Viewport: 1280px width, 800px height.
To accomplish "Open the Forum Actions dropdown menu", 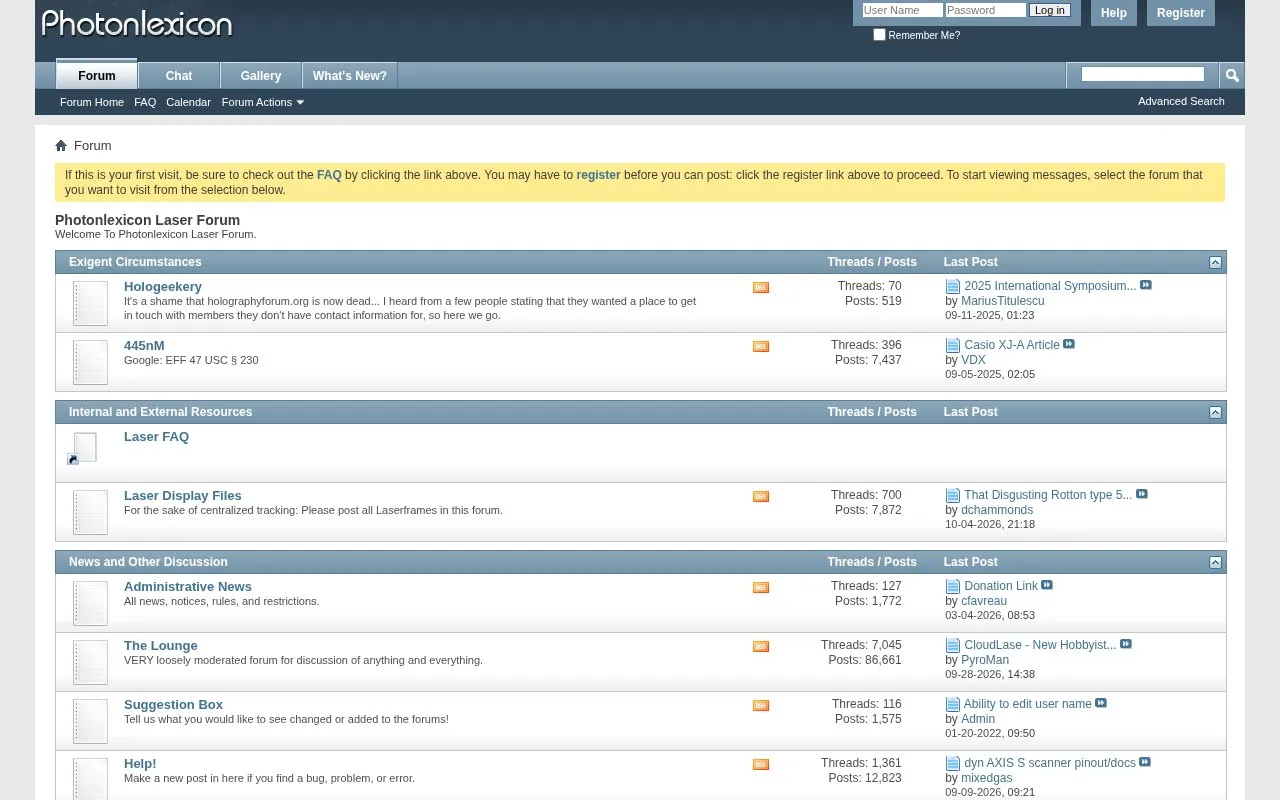I will click(x=263, y=102).
